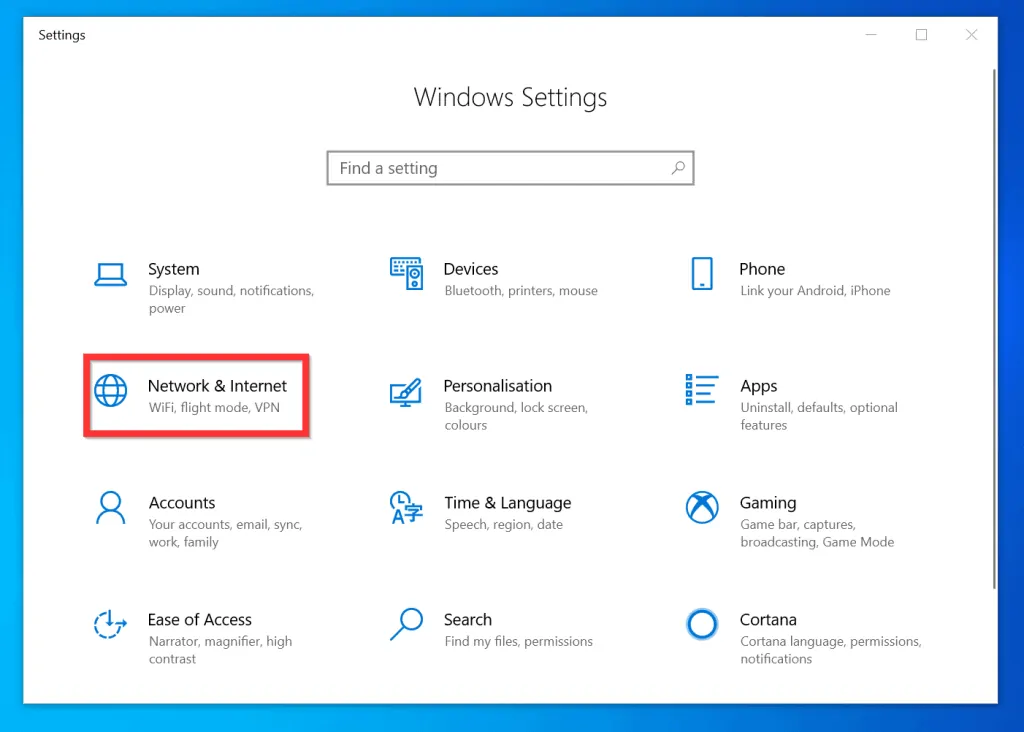Click the Gaming Xbox icon
Screen dimensions: 1024x732
702,508
